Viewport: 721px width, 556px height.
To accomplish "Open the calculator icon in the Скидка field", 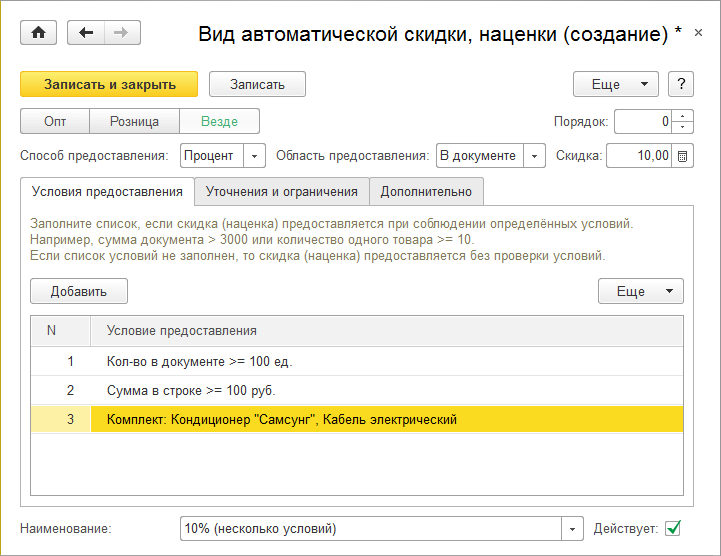I will (683, 156).
